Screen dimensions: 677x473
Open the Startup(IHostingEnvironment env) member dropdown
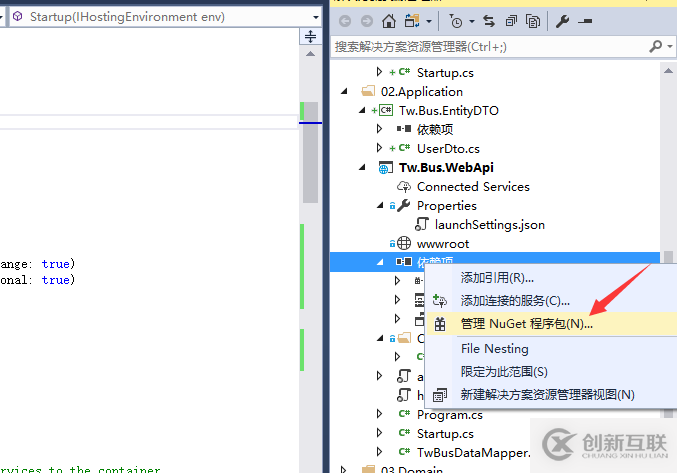point(316,17)
